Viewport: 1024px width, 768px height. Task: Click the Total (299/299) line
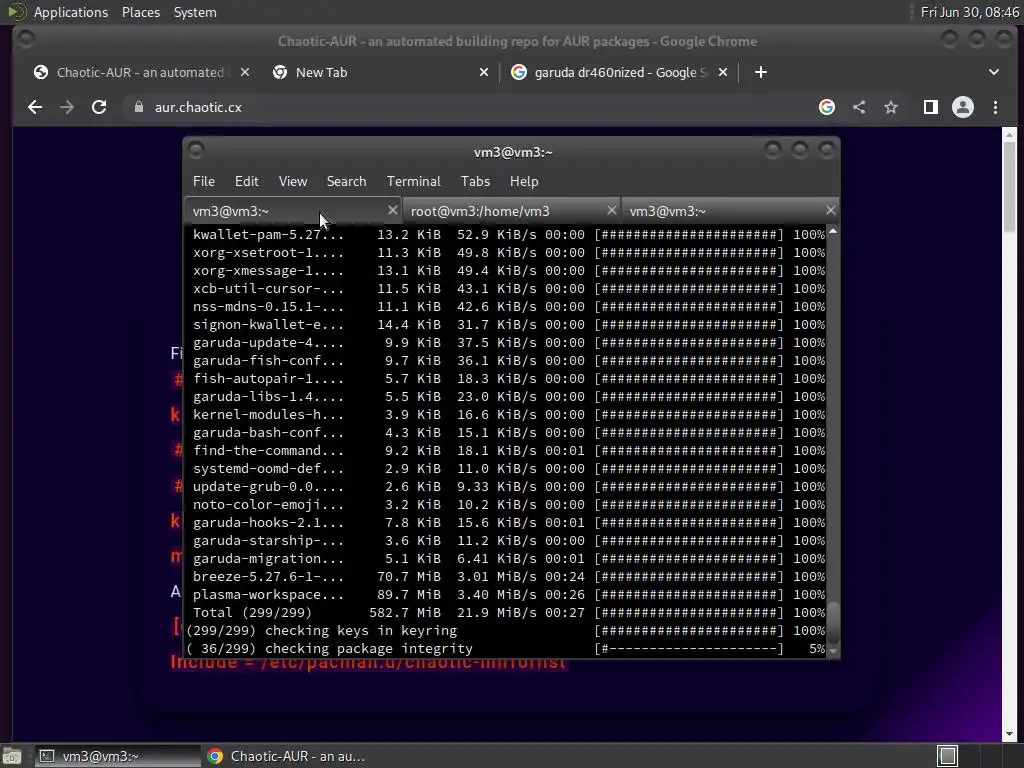coord(508,613)
